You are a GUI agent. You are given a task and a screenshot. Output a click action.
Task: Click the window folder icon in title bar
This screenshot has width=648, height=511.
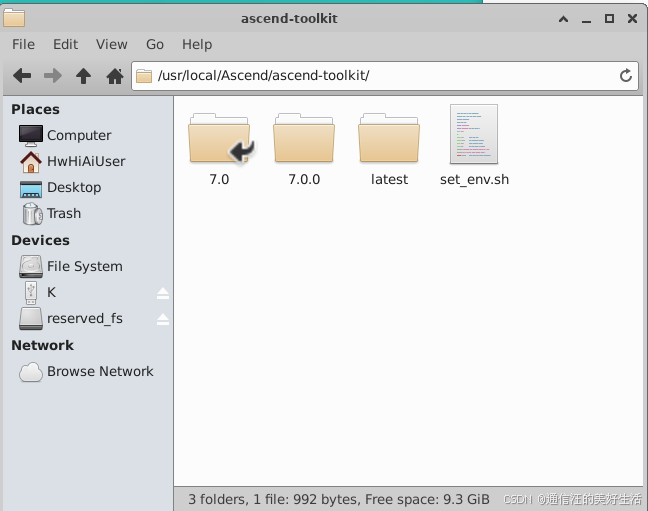[14, 18]
